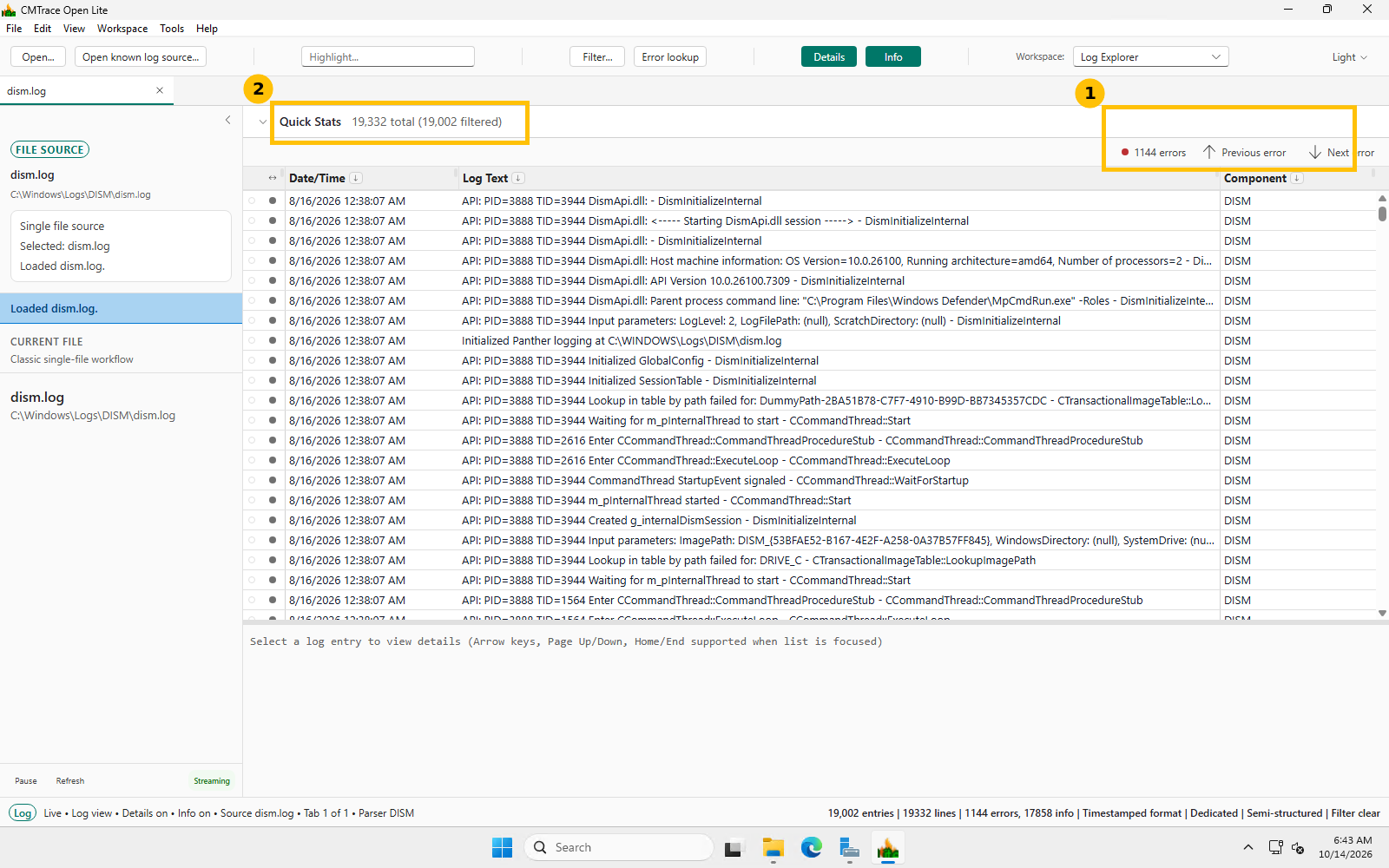Close the dism.log tab
The width and height of the screenshot is (1389, 868).
[x=160, y=90]
